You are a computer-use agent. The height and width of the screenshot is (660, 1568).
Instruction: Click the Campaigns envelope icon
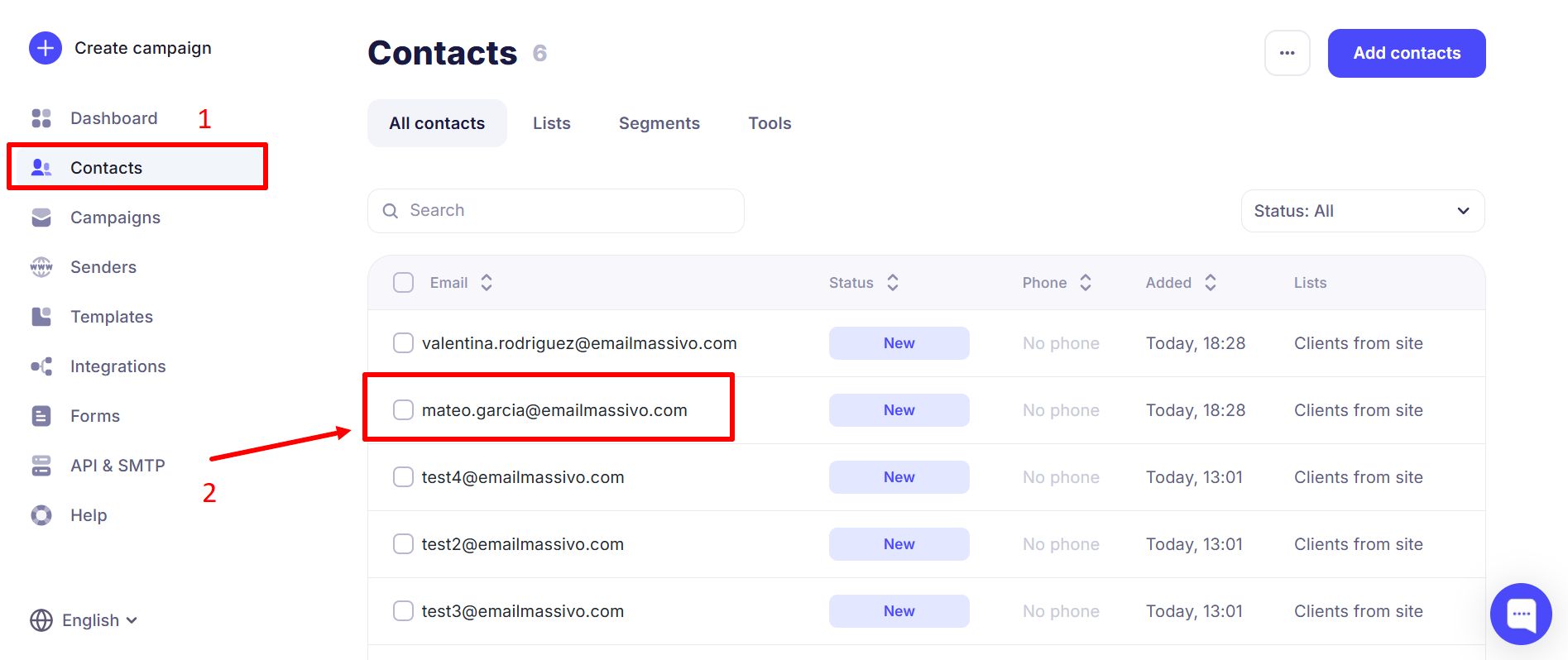[x=41, y=218]
